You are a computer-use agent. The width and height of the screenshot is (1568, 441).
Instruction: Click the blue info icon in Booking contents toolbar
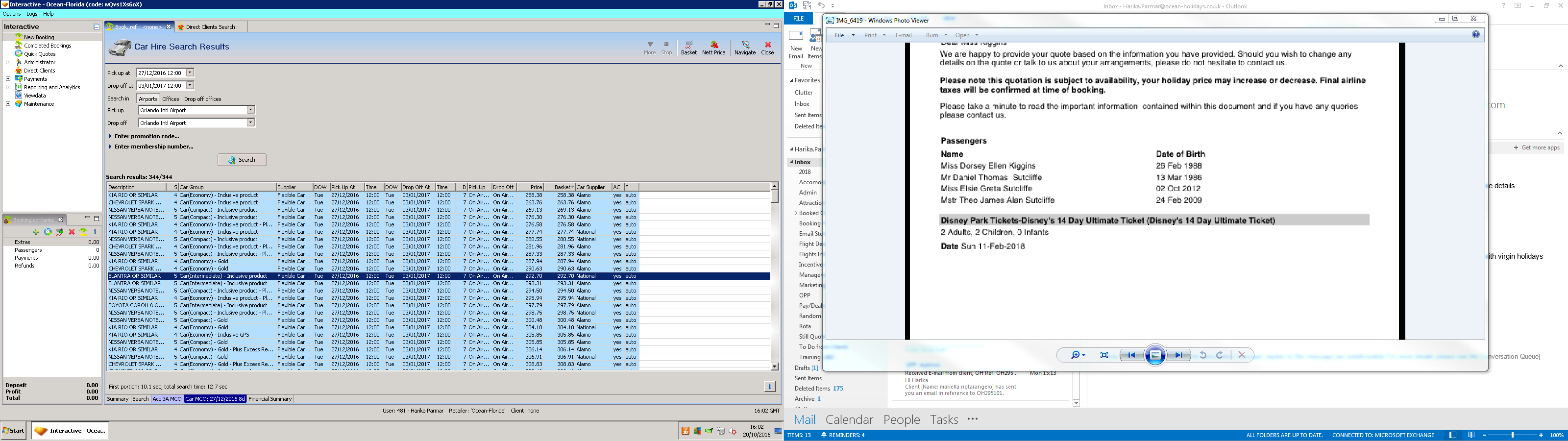95,232
